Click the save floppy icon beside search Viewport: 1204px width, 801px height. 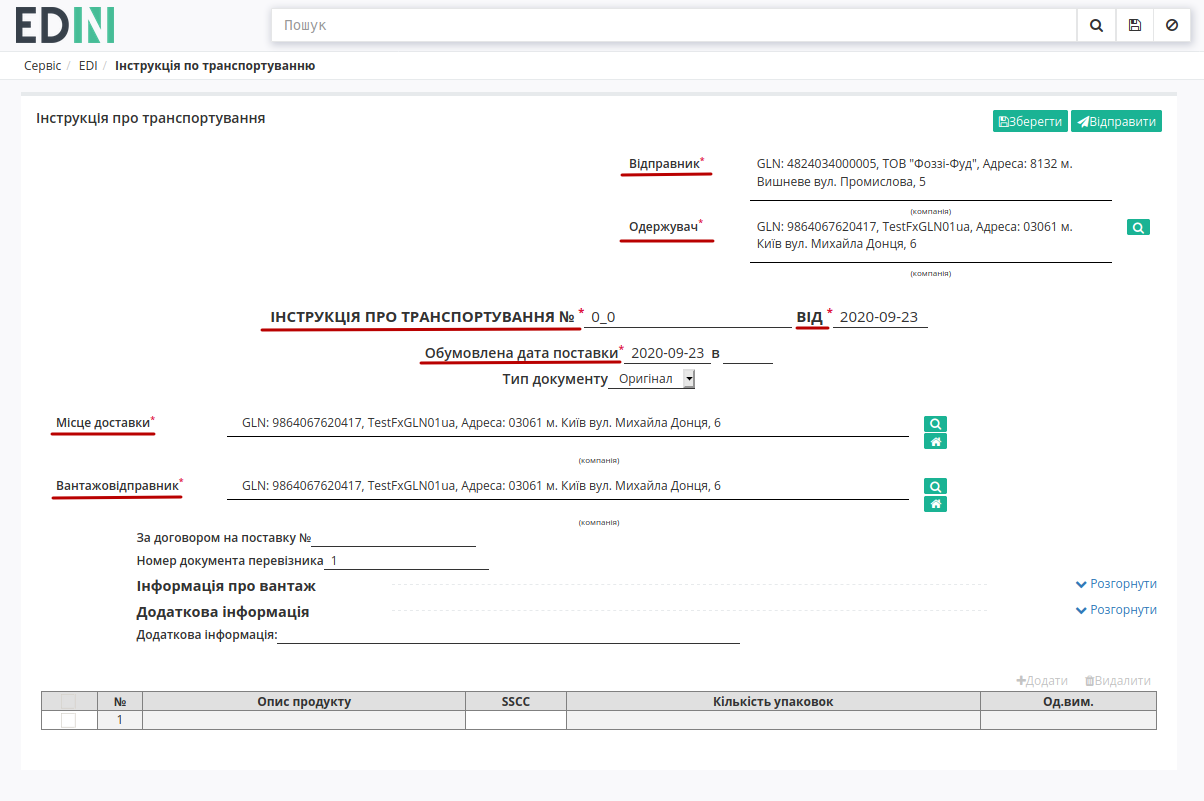tap(1135, 25)
